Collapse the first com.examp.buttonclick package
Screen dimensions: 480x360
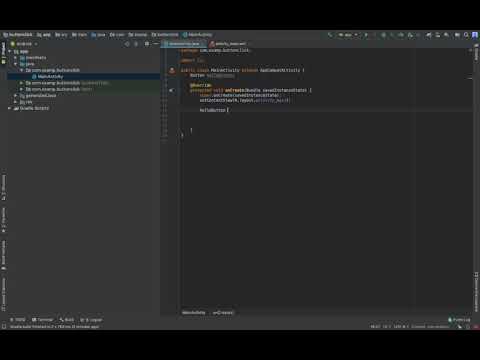(22, 70)
